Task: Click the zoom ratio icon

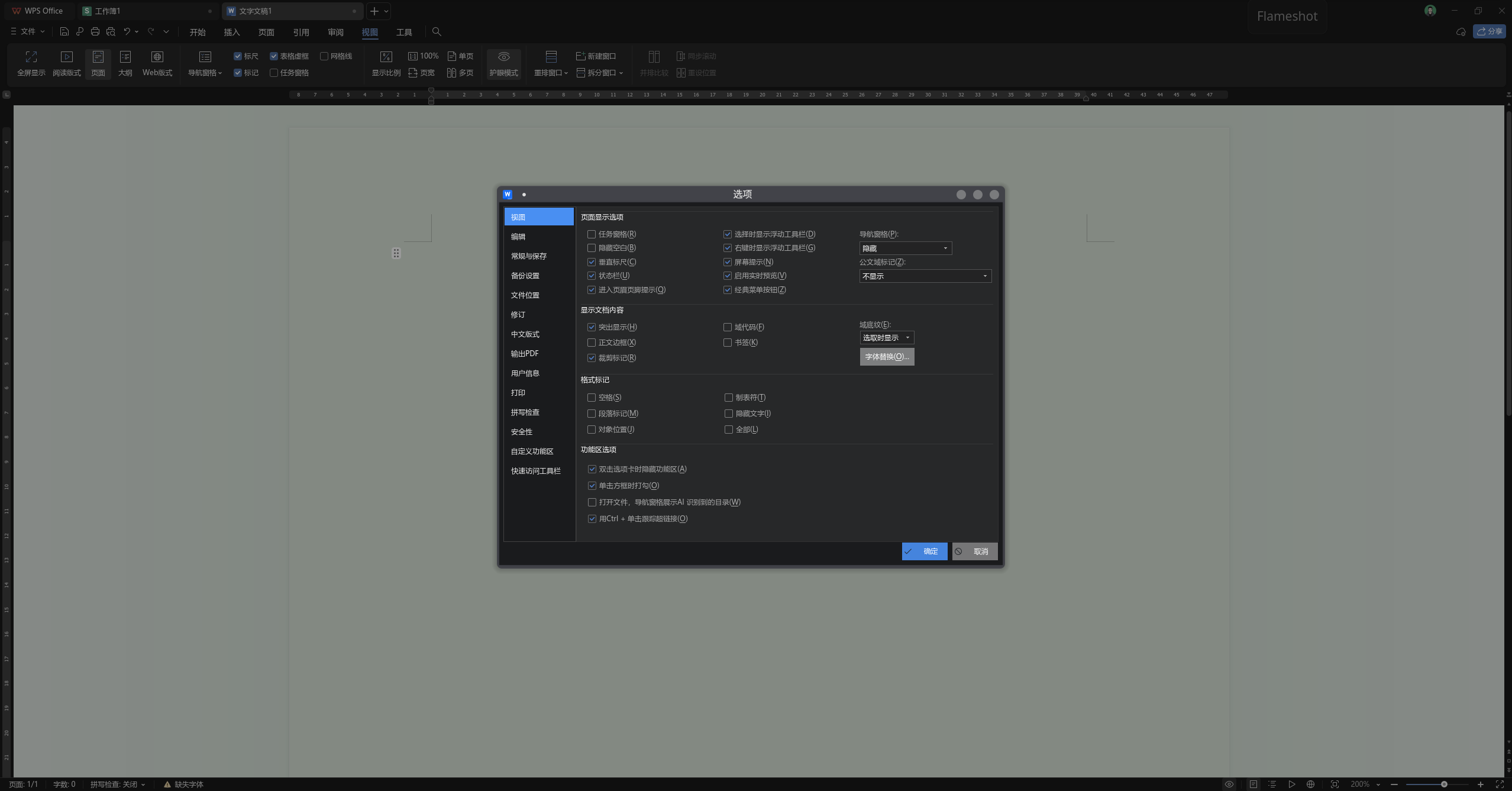Action: click(386, 57)
